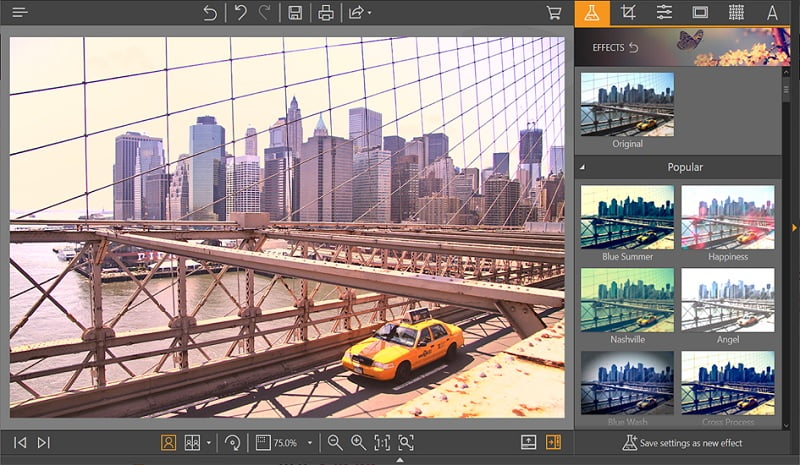This screenshot has height=465, width=800.
Task: Save the photo with the floppy disk icon
Action: pos(295,13)
